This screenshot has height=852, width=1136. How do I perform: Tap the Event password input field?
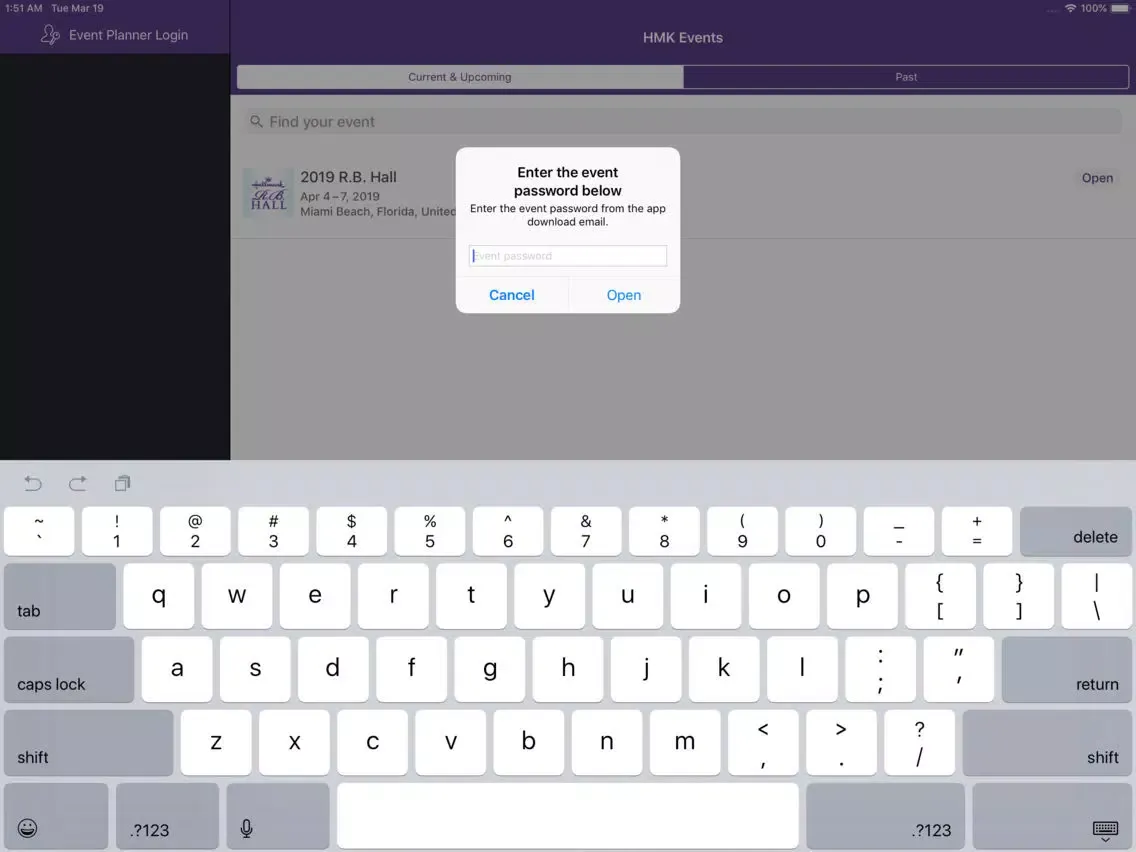pos(568,256)
